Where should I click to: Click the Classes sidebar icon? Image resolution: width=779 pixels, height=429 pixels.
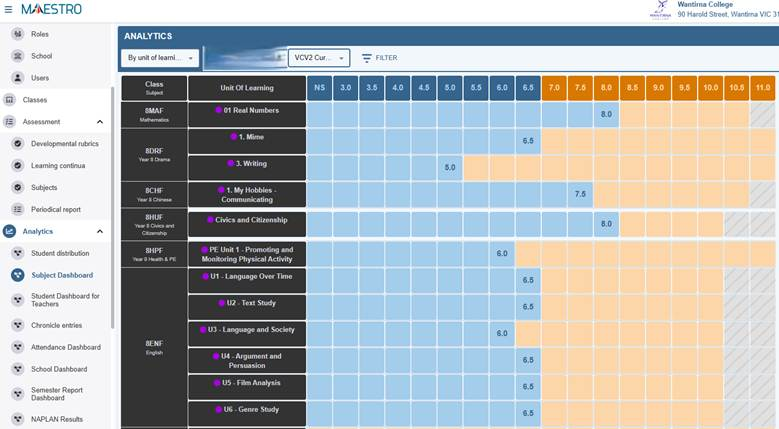10,100
